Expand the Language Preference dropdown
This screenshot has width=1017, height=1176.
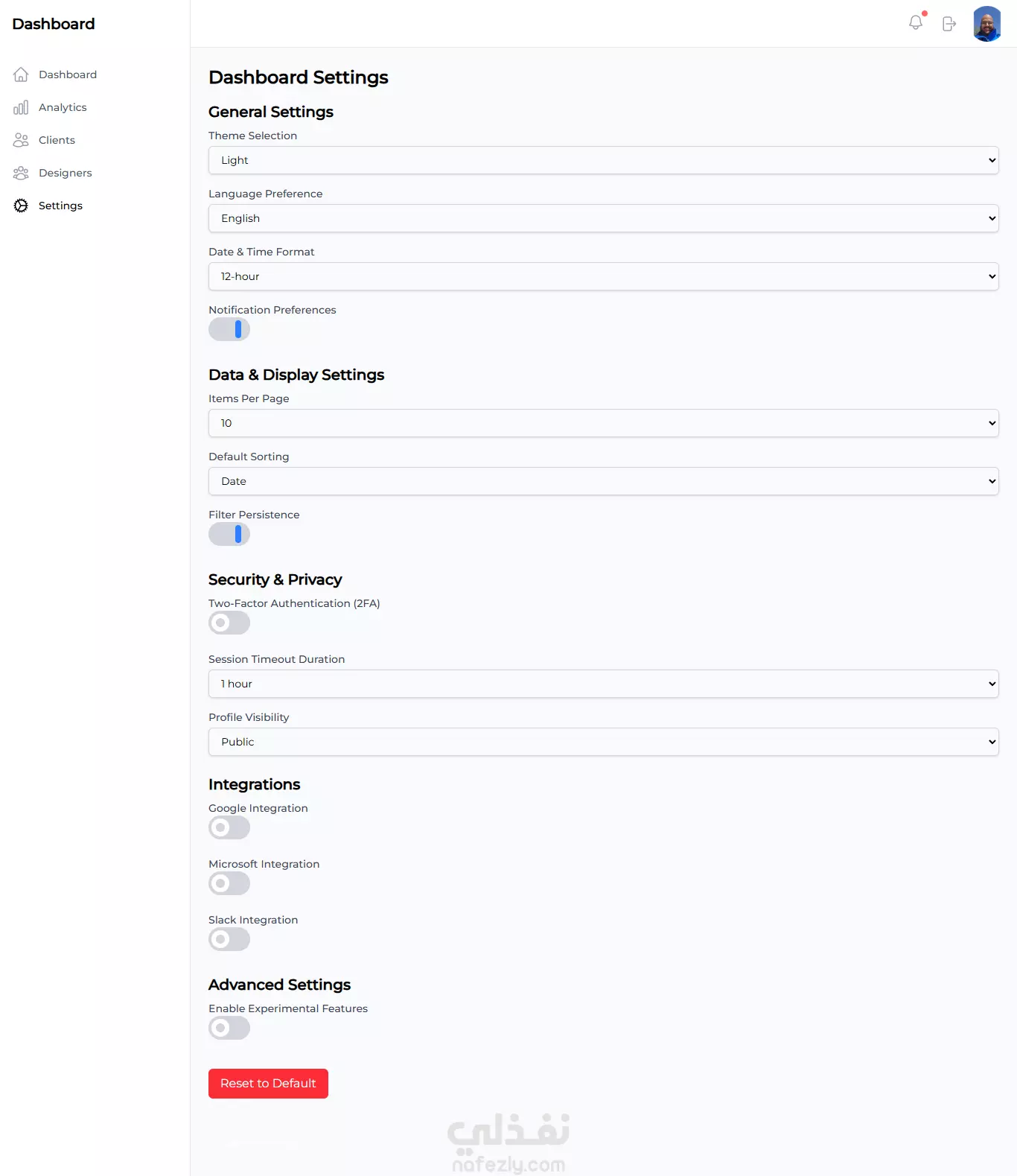coord(603,218)
